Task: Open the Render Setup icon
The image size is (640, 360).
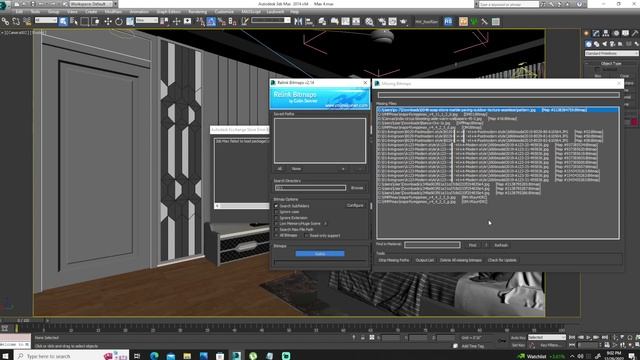Action: 382,22
